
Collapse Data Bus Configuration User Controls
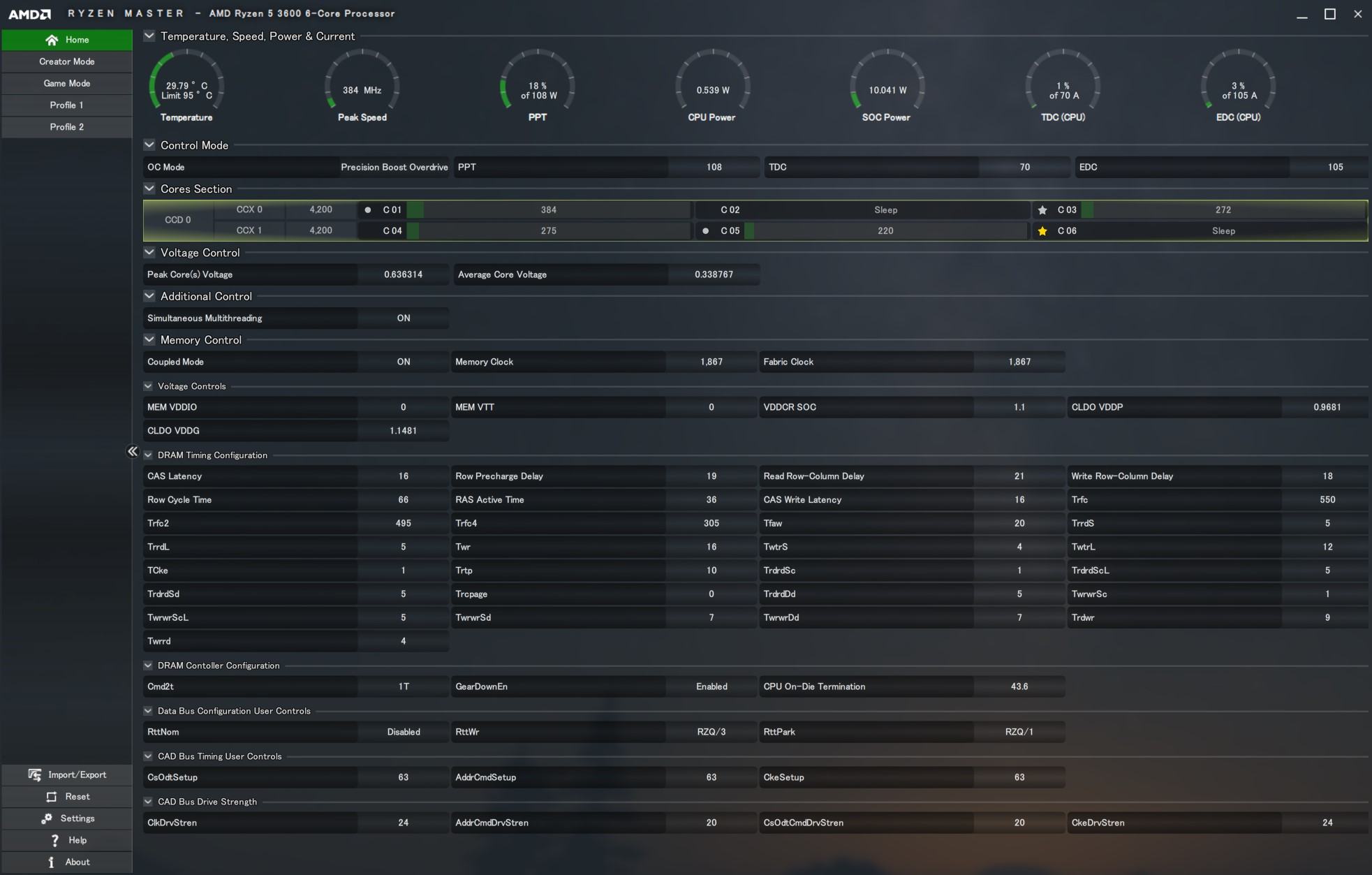point(148,711)
